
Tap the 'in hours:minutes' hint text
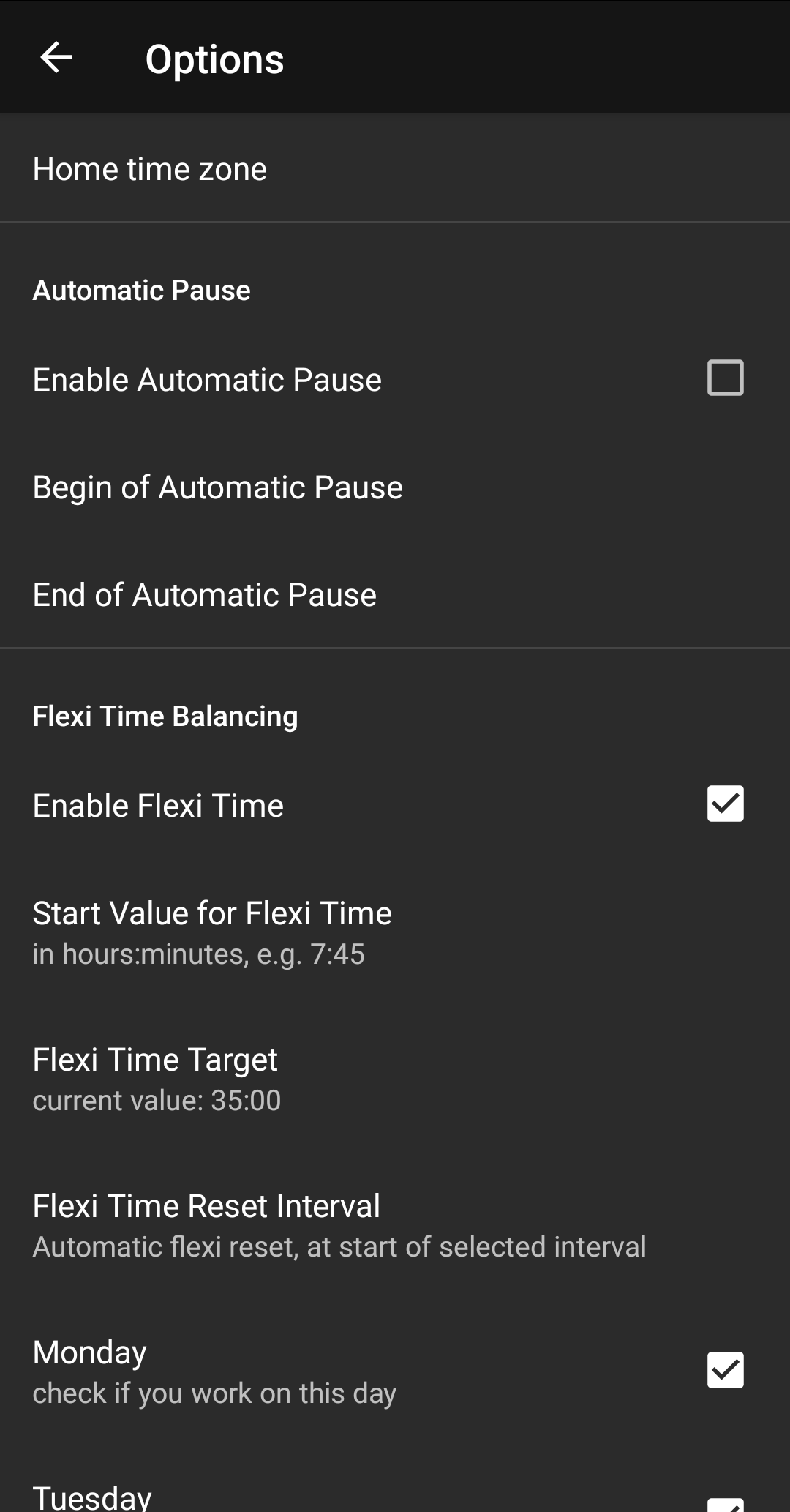click(x=198, y=954)
